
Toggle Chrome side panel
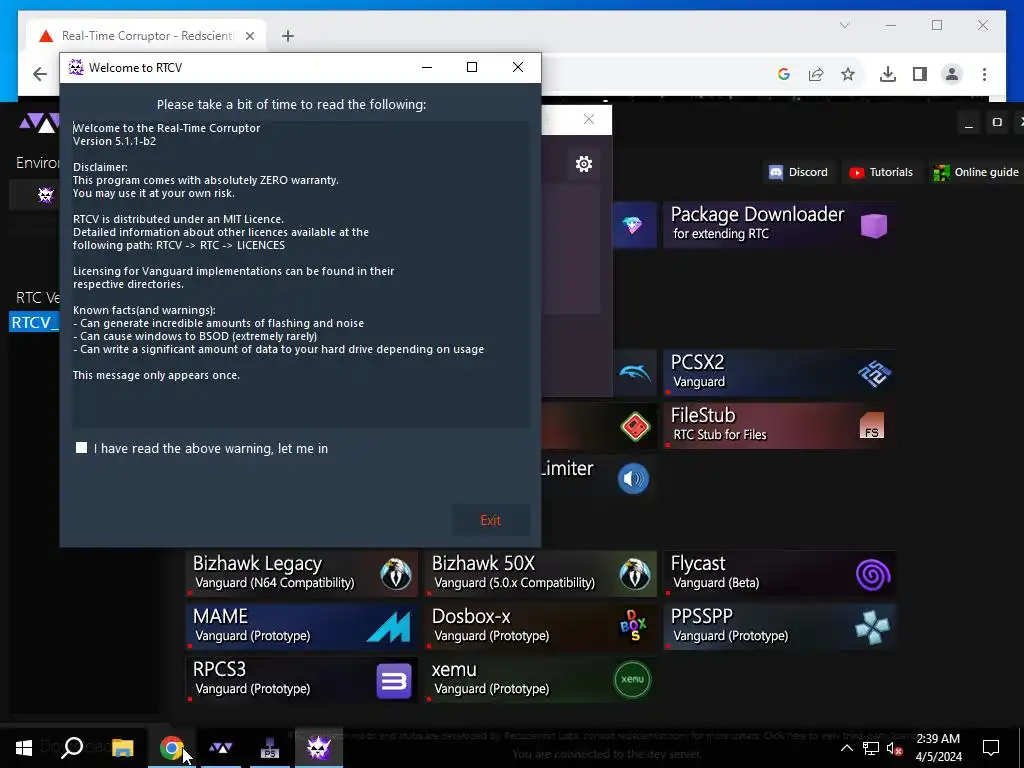tap(920, 74)
